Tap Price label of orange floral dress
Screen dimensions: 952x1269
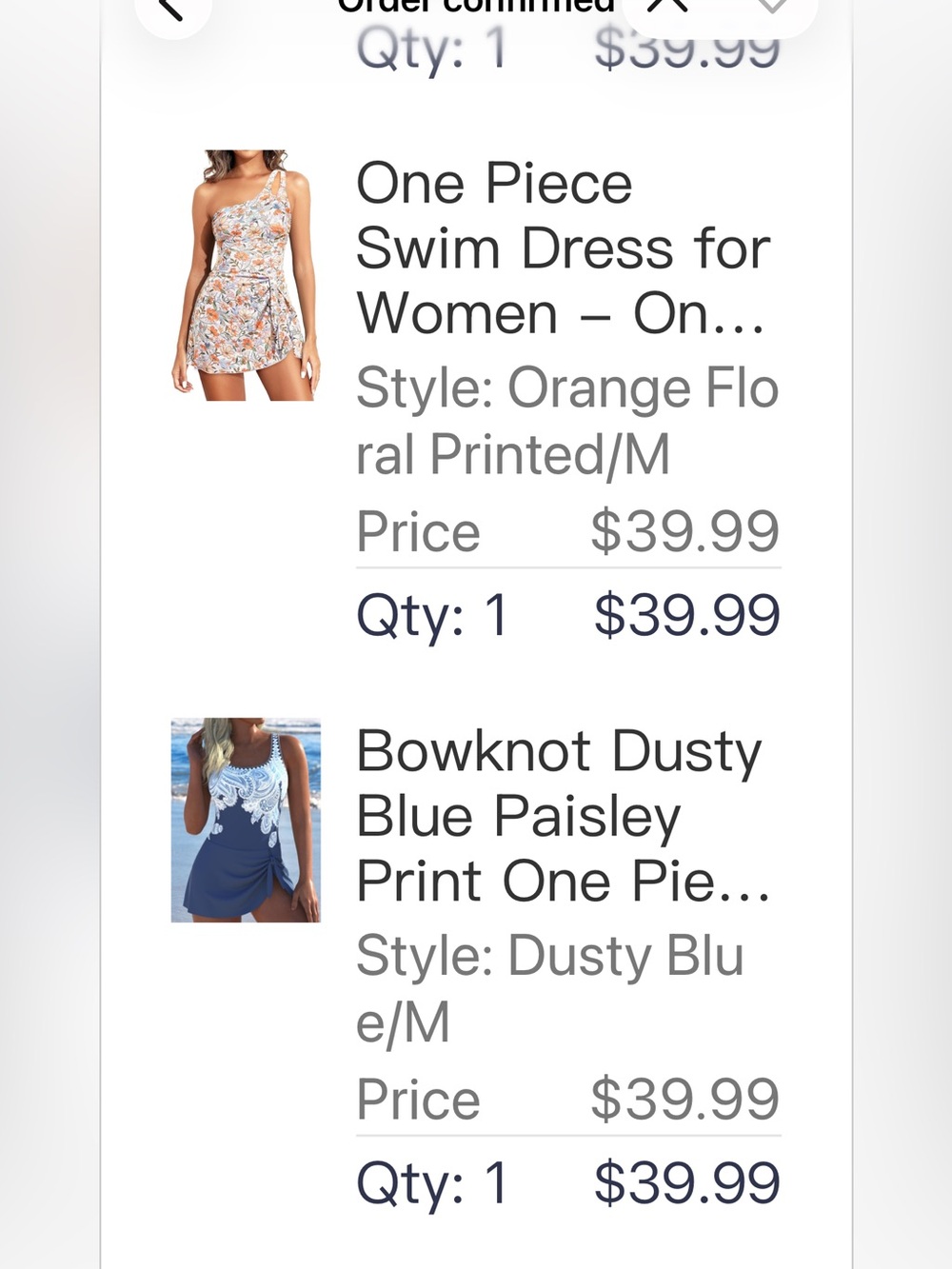[x=418, y=531]
